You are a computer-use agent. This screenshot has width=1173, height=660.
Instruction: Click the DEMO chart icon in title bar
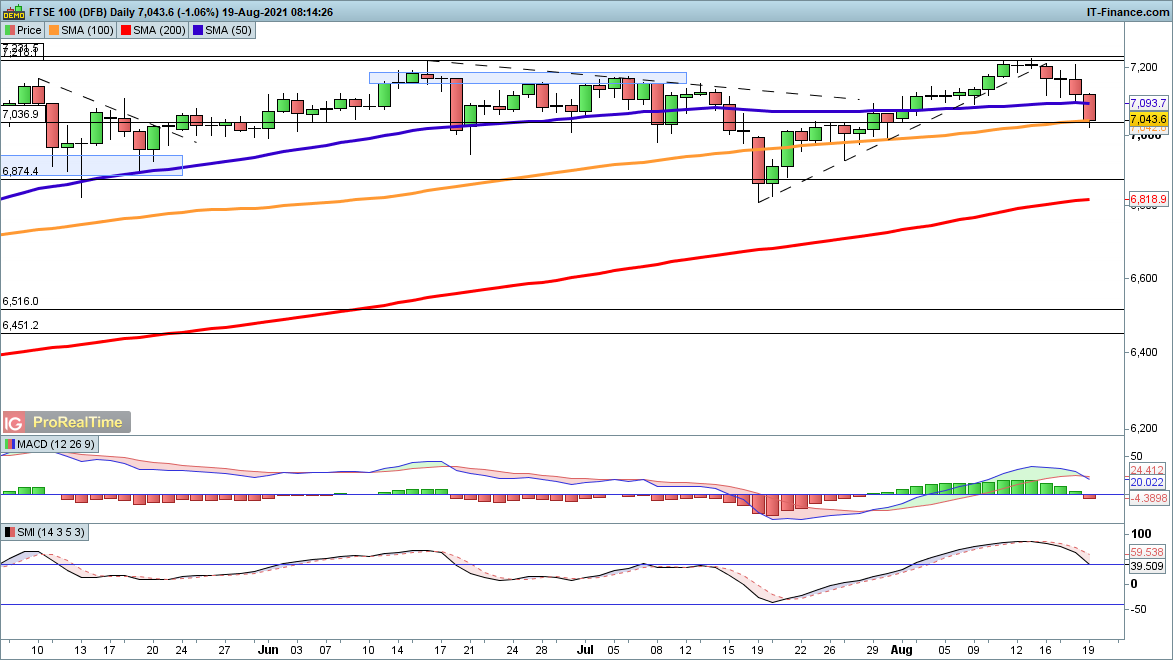coord(11,11)
